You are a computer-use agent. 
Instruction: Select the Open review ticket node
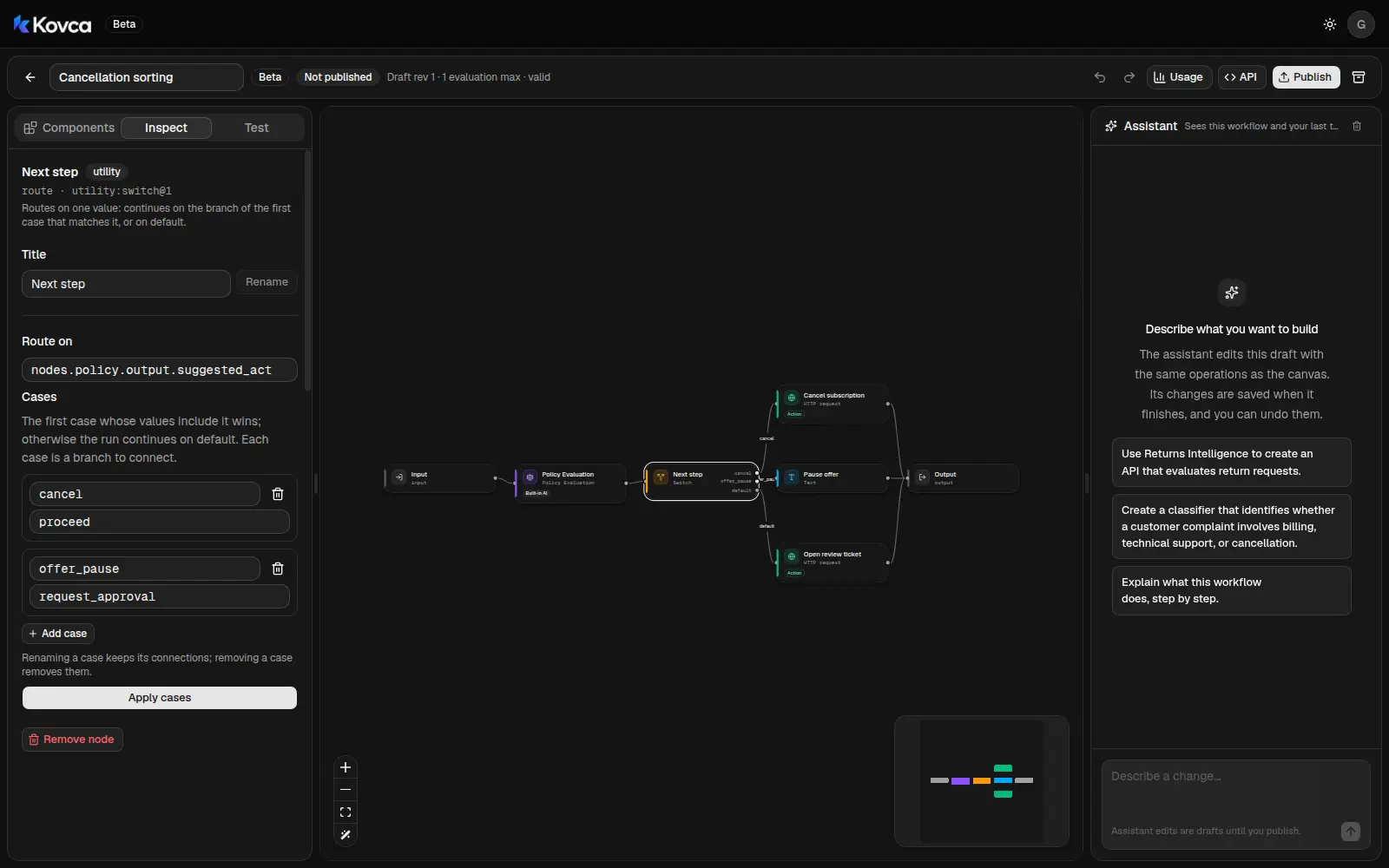(833, 563)
